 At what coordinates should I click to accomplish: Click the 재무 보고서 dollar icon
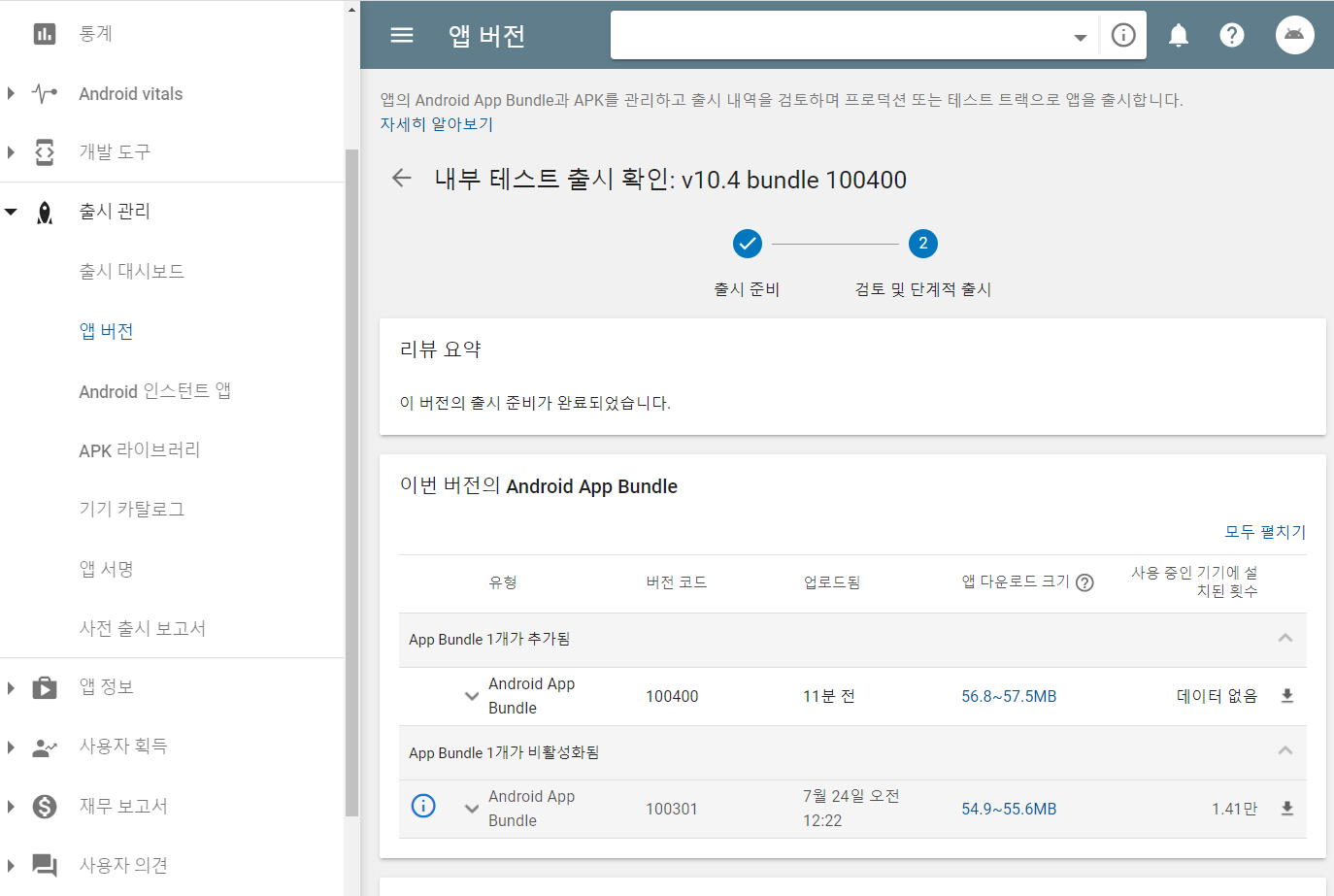[45, 807]
